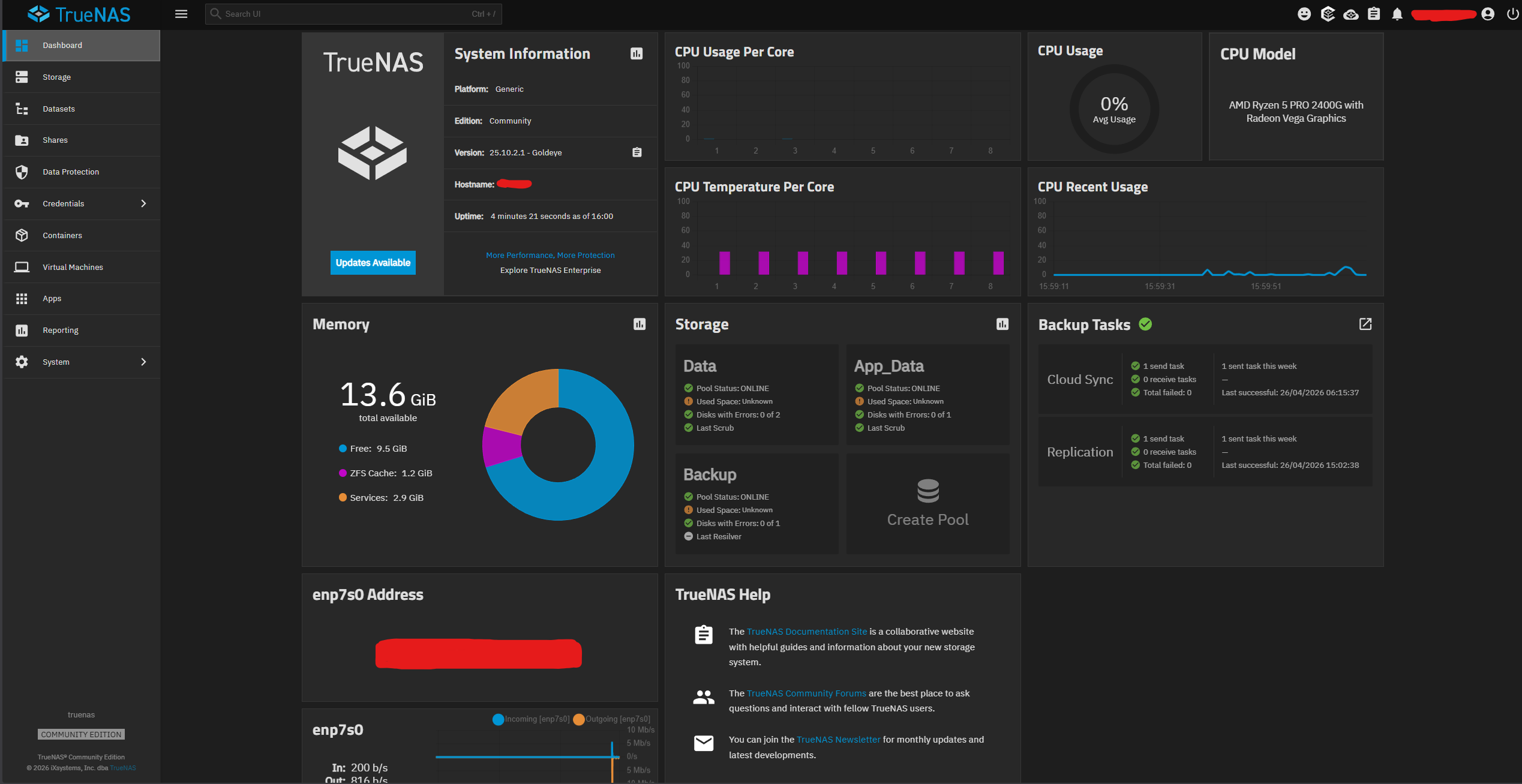Image resolution: width=1522 pixels, height=784 pixels.
Task: Select Dashboard menu item
Action: [x=82, y=46]
